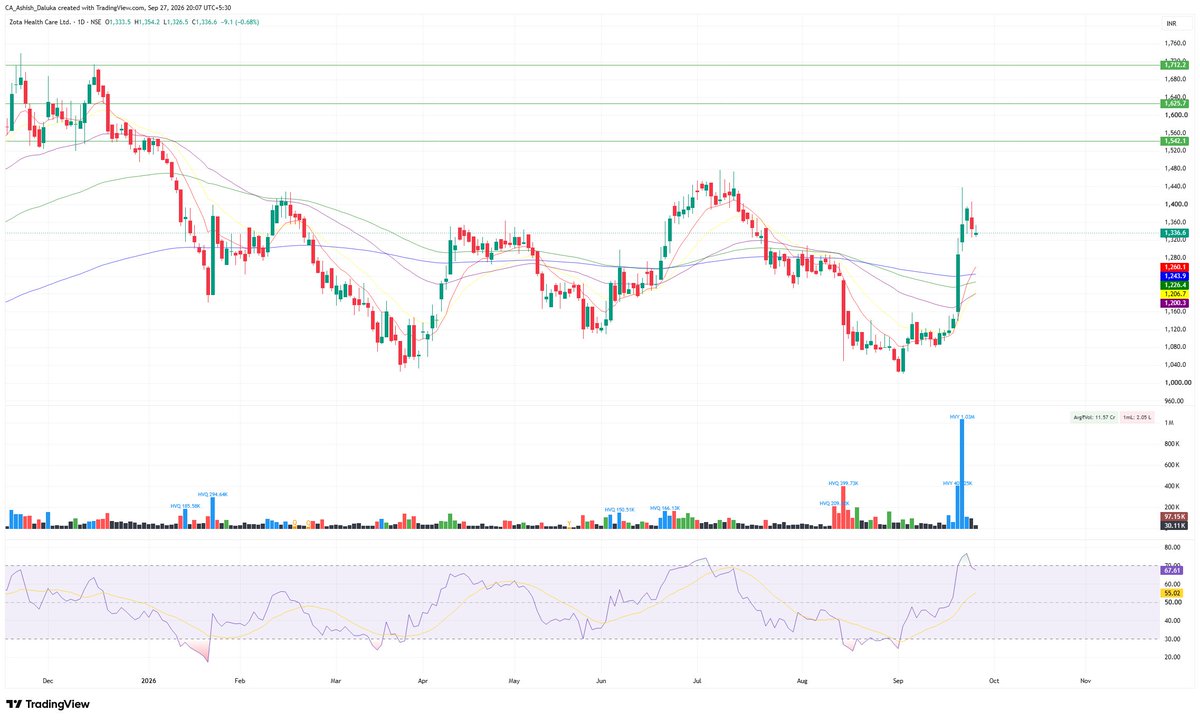1200x720 pixels.
Task: Click the Jun label on time axis
Action: tap(601, 679)
